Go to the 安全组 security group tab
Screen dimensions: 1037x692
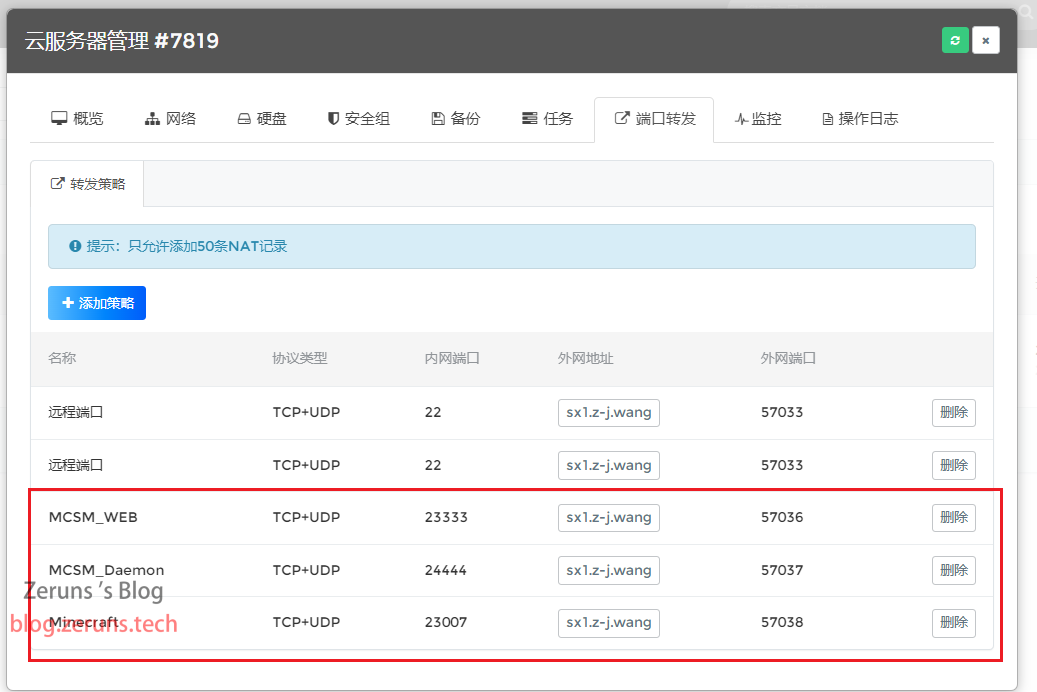pyautogui.click(x=358, y=118)
